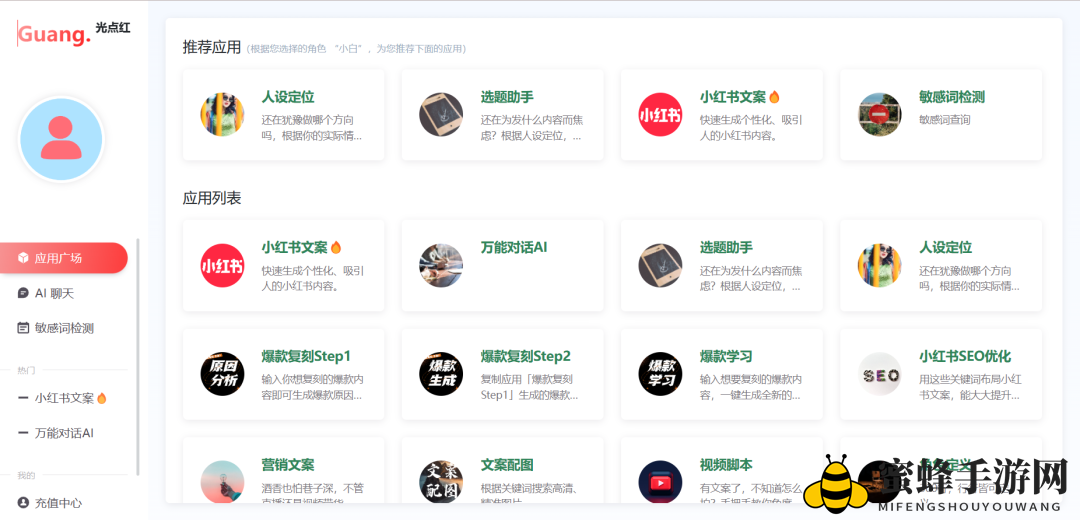This screenshot has width=1080, height=520.
Task: Click the 应用列表 section heading
Action: point(211,198)
